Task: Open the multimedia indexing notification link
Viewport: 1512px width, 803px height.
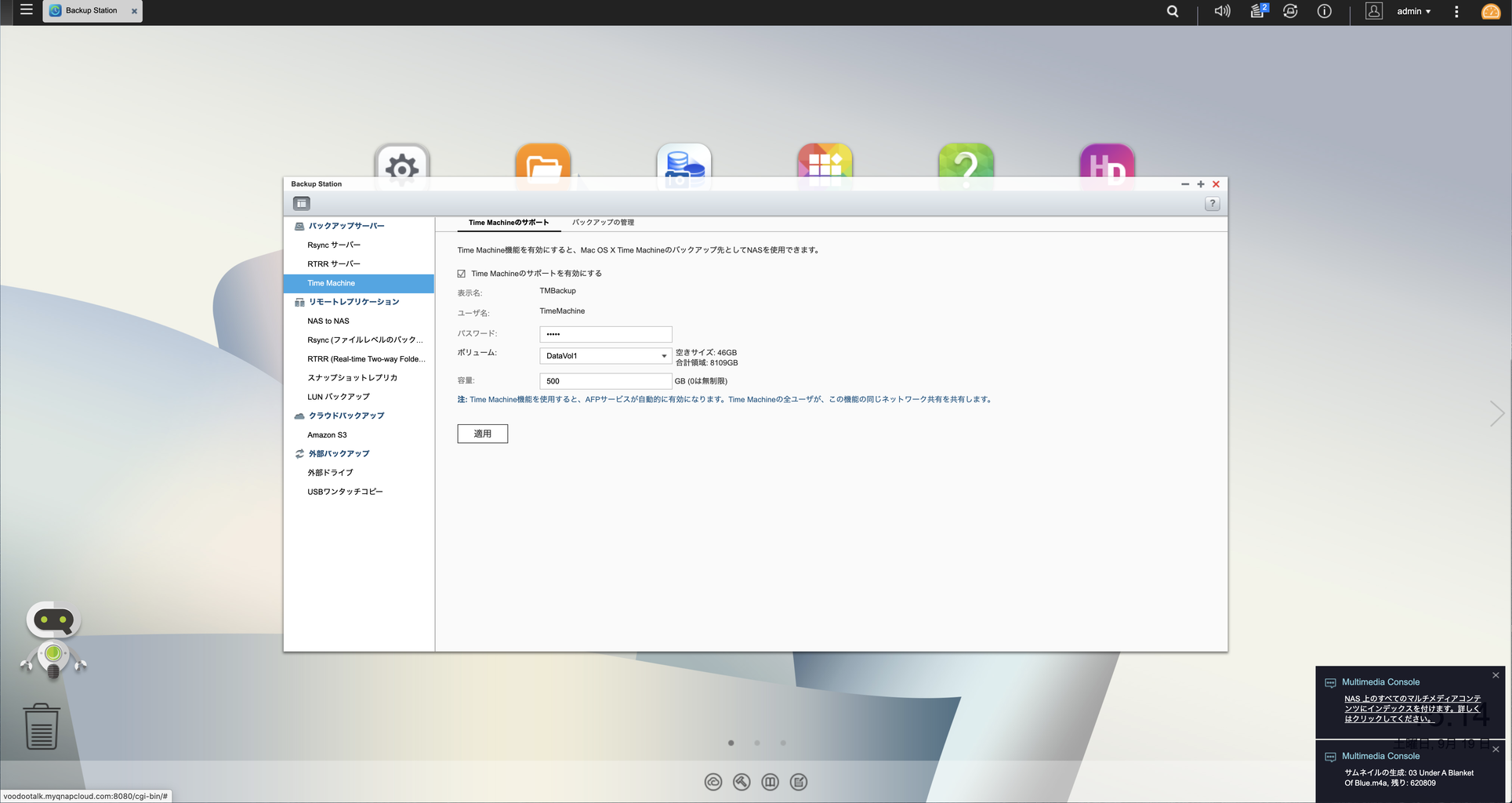Action: (x=1412, y=709)
